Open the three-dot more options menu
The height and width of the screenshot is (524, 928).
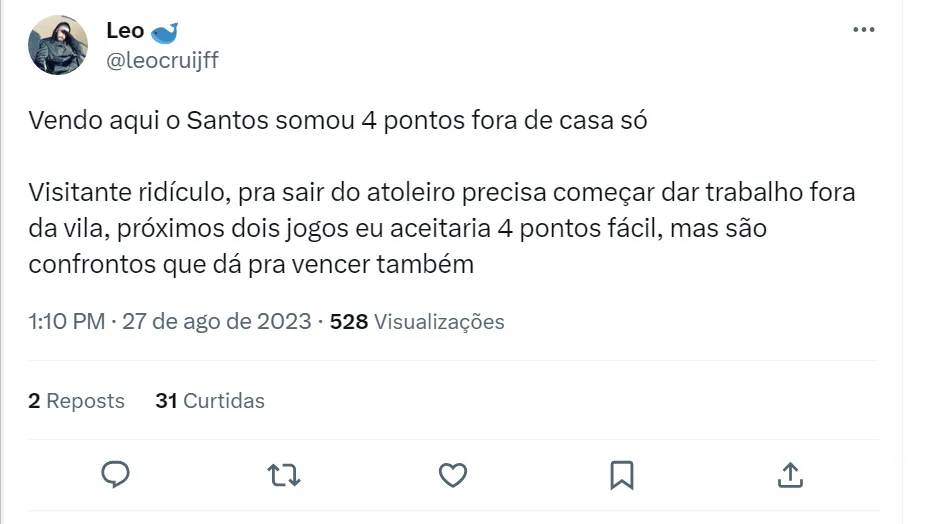pos(863,30)
